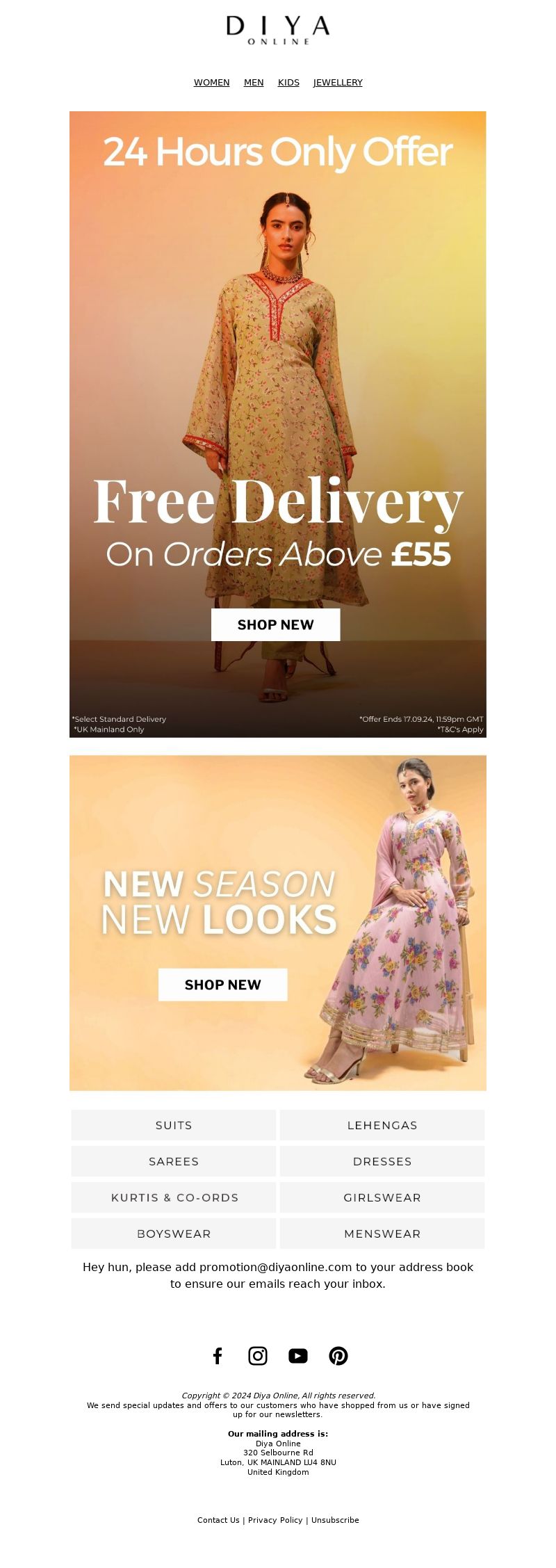Screen dimensions: 556x1568
Task: Go to the JEWELLERY section
Action: [338, 82]
